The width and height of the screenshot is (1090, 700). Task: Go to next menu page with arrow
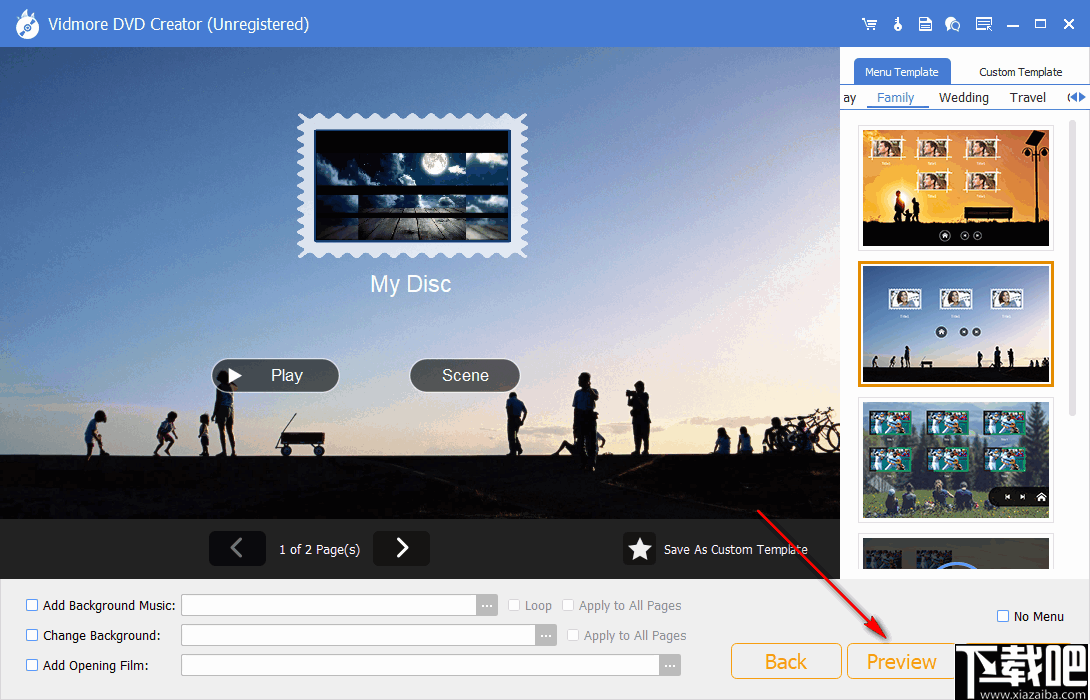[401, 548]
